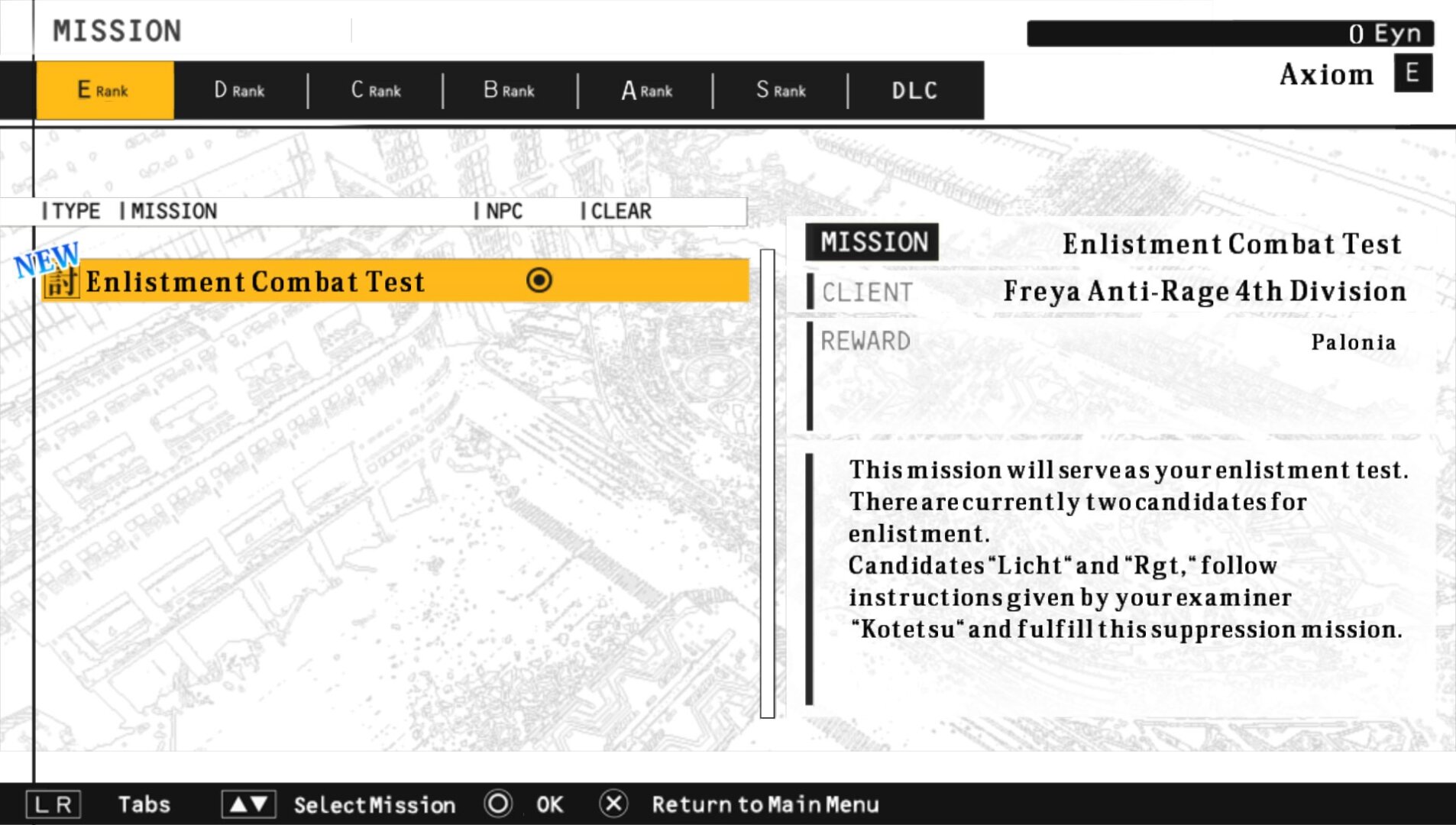Click the NEW badge on the mission

[46, 260]
